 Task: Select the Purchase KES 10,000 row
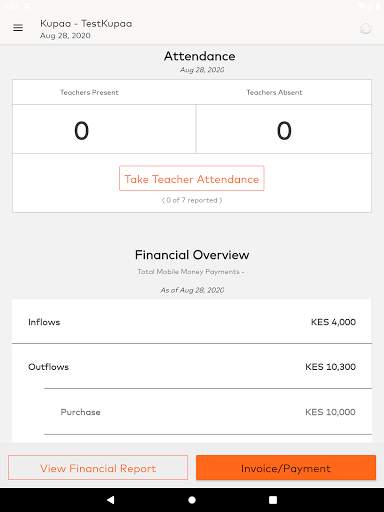208,412
